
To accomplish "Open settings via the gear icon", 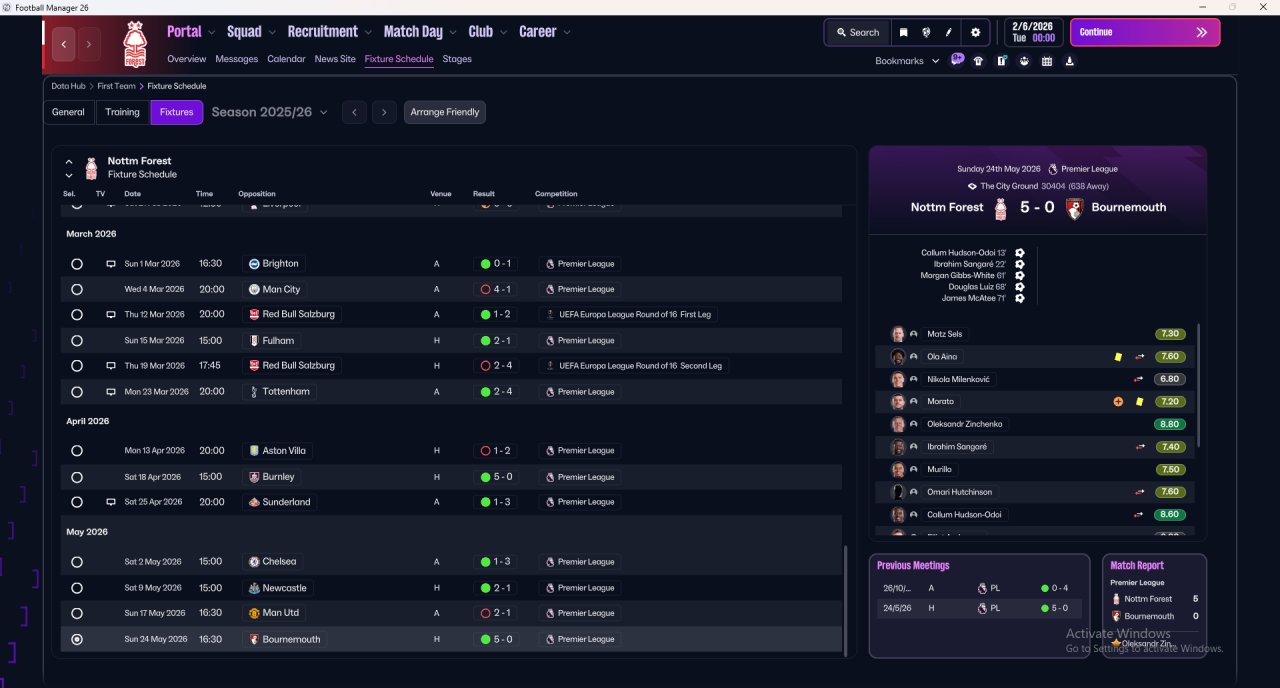I will [x=976, y=32].
